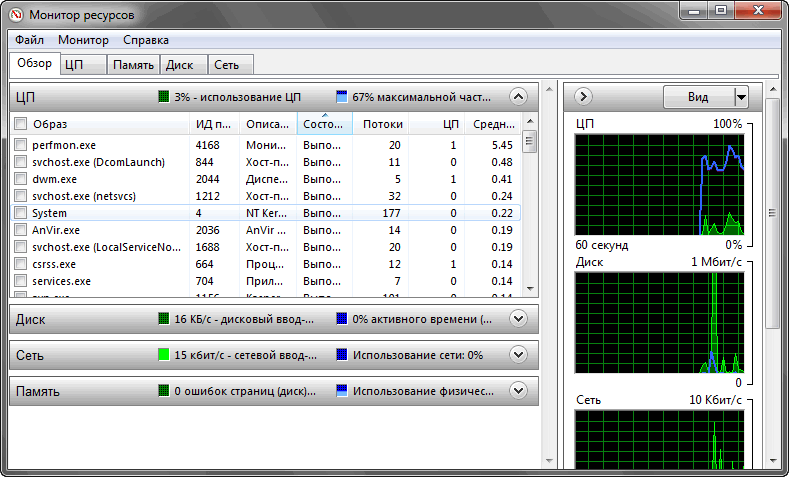Click the green disk I/O indicator icon
This screenshot has width=789, height=477.
pyautogui.click(x=164, y=319)
